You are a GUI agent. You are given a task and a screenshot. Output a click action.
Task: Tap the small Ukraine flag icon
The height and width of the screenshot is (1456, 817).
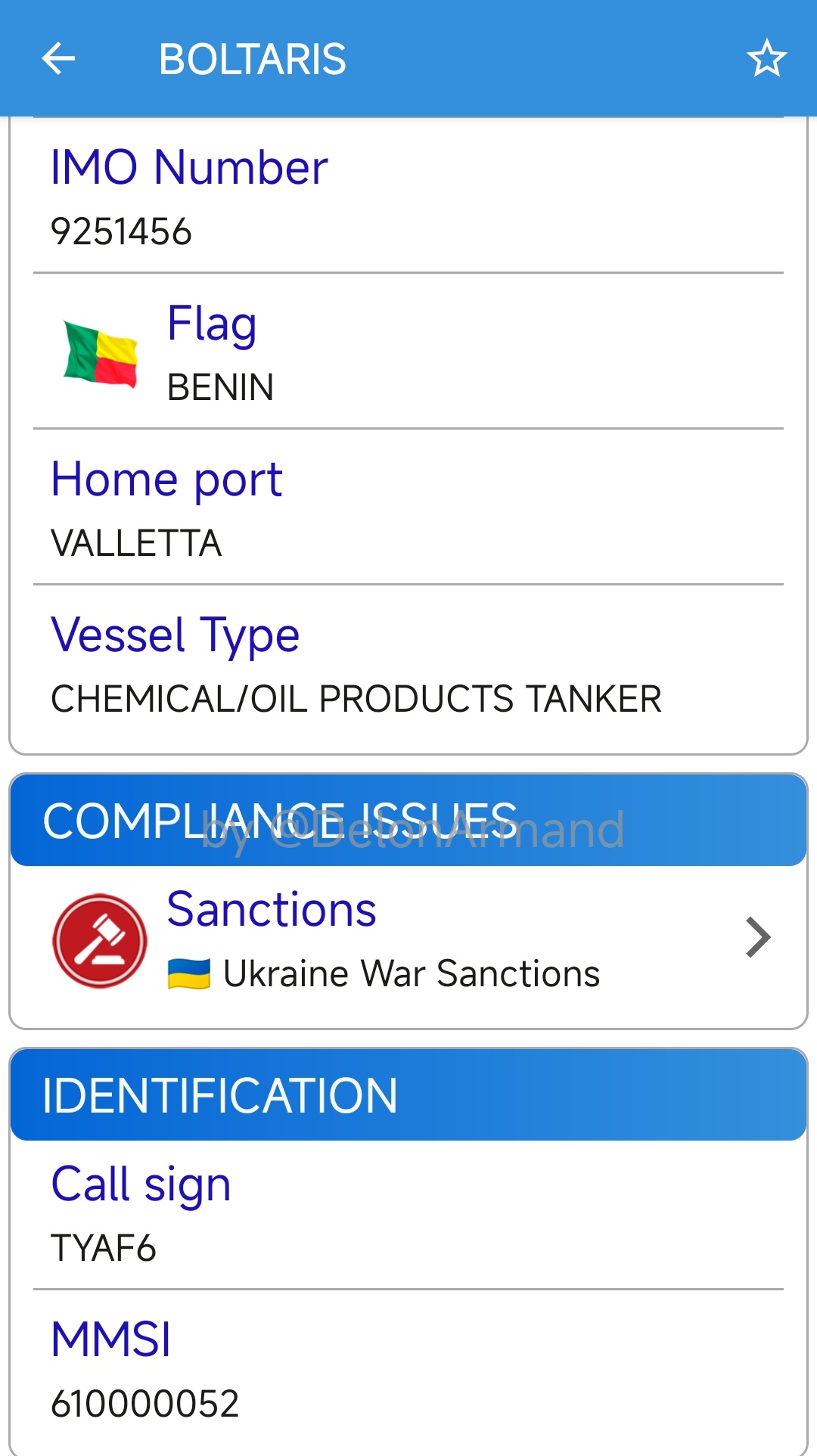pos(188,973)
